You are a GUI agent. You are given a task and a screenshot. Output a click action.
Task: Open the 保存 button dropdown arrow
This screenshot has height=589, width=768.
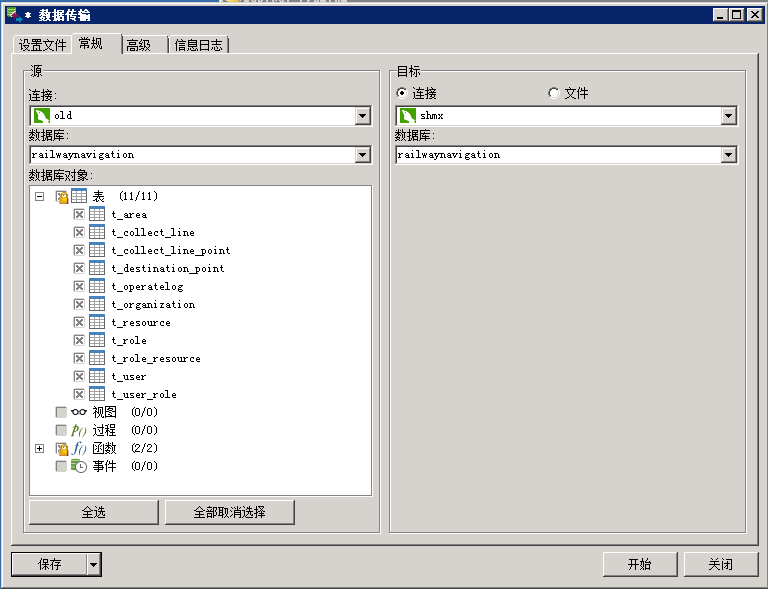click(94, 565)
